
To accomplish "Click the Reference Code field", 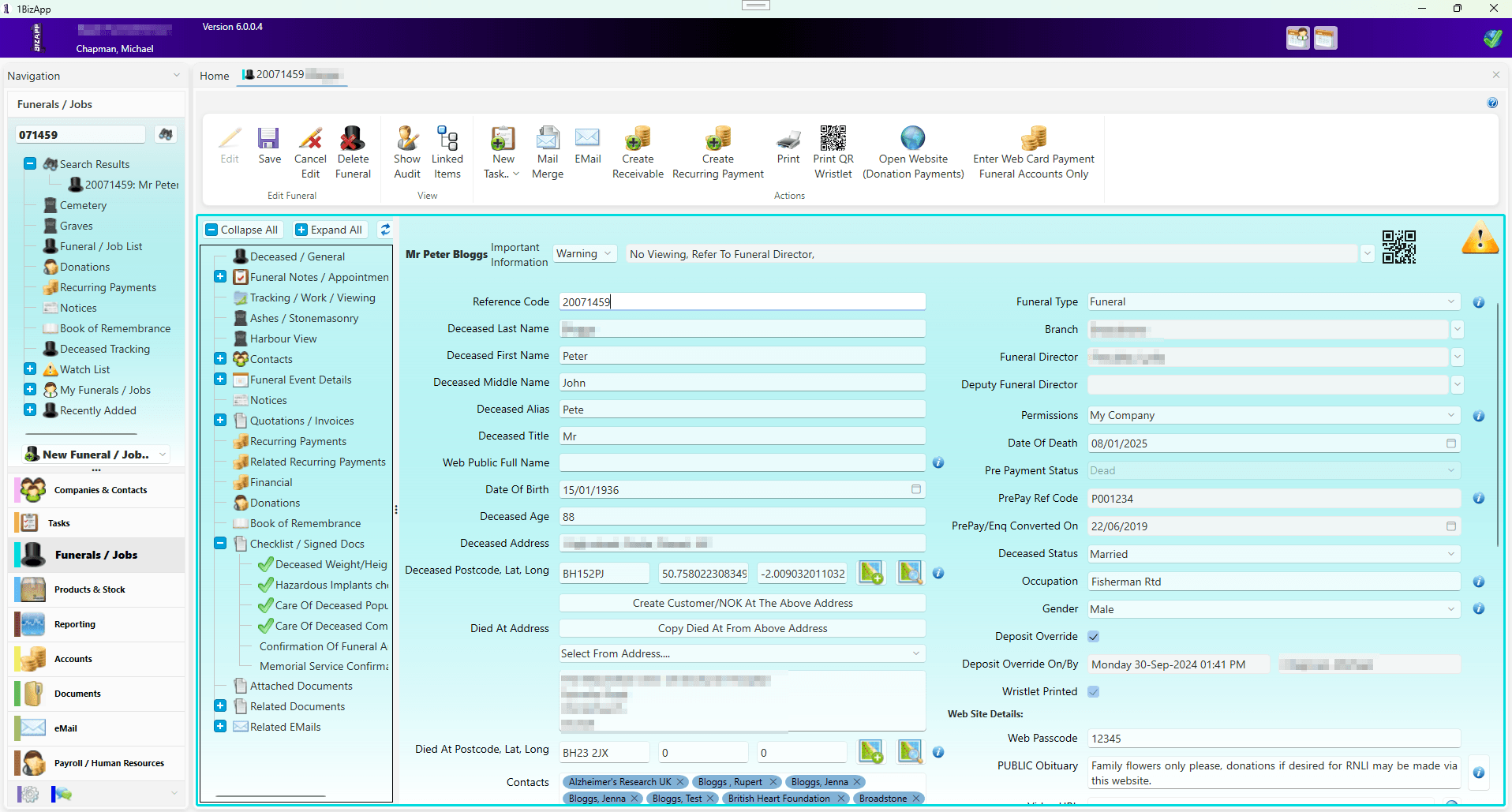I will point(742,301).
